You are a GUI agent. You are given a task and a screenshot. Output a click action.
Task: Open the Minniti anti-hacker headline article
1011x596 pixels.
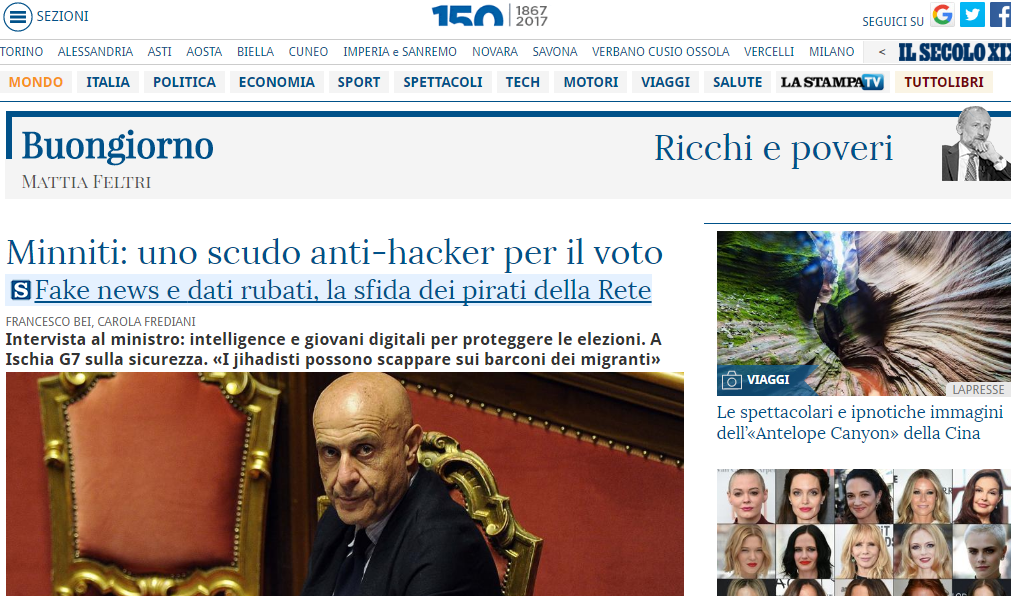click(334, 252)
